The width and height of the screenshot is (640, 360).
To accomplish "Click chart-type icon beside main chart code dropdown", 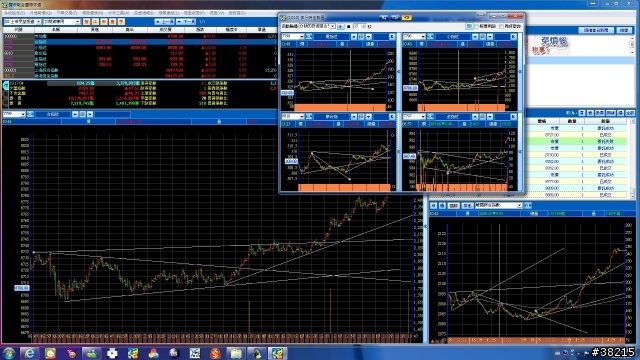I will [x=30, y=114].
